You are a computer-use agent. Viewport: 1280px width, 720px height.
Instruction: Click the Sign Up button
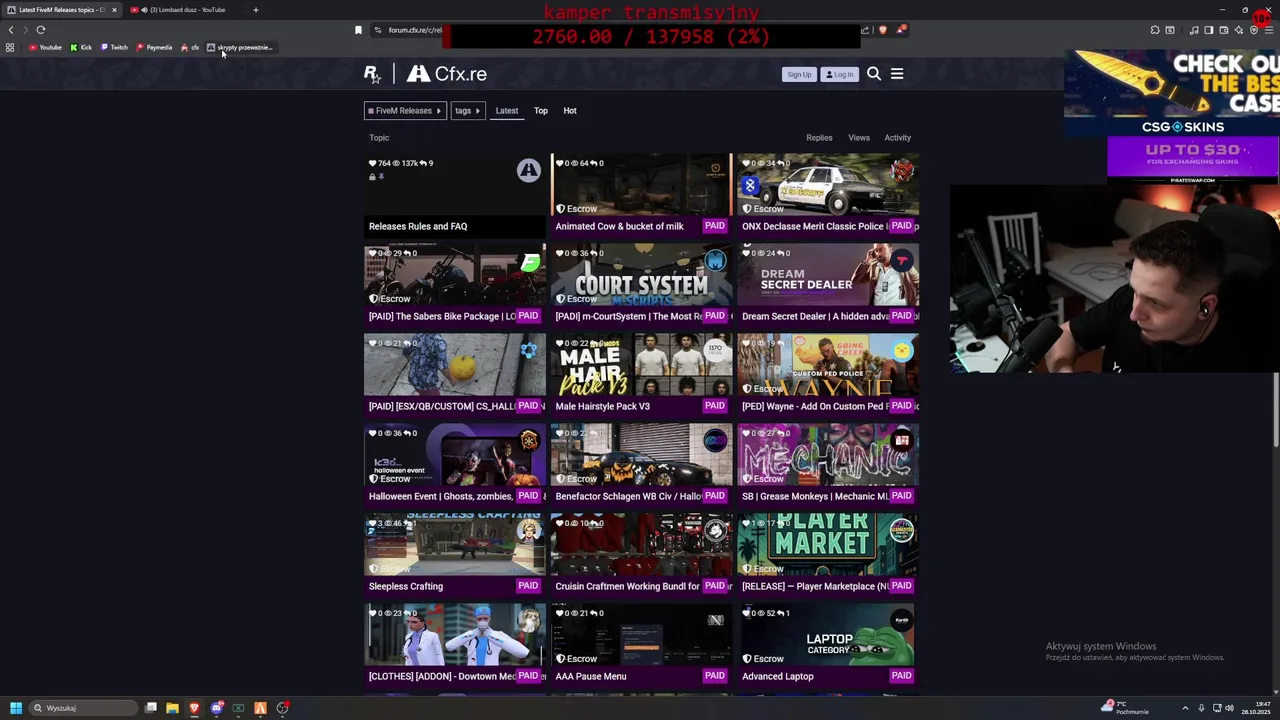pyautogui.click(x=799, y=74)
